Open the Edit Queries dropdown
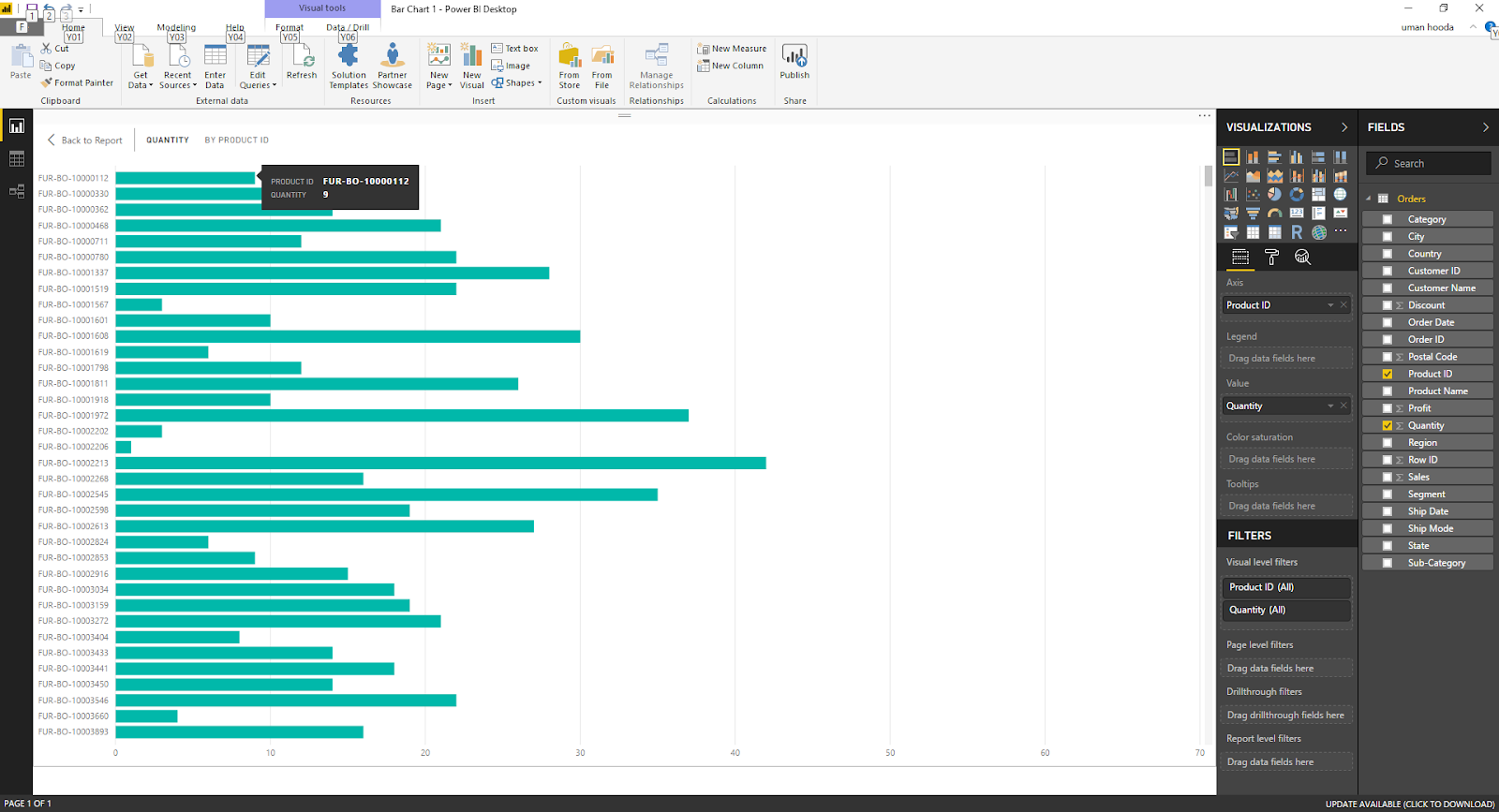The image size is (1499, 812). click(x=258, y=66)
